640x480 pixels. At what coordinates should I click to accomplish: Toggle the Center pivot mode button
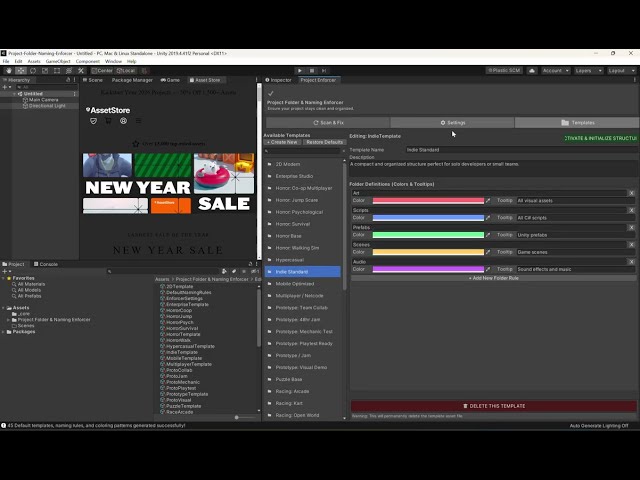click(102, 71)
